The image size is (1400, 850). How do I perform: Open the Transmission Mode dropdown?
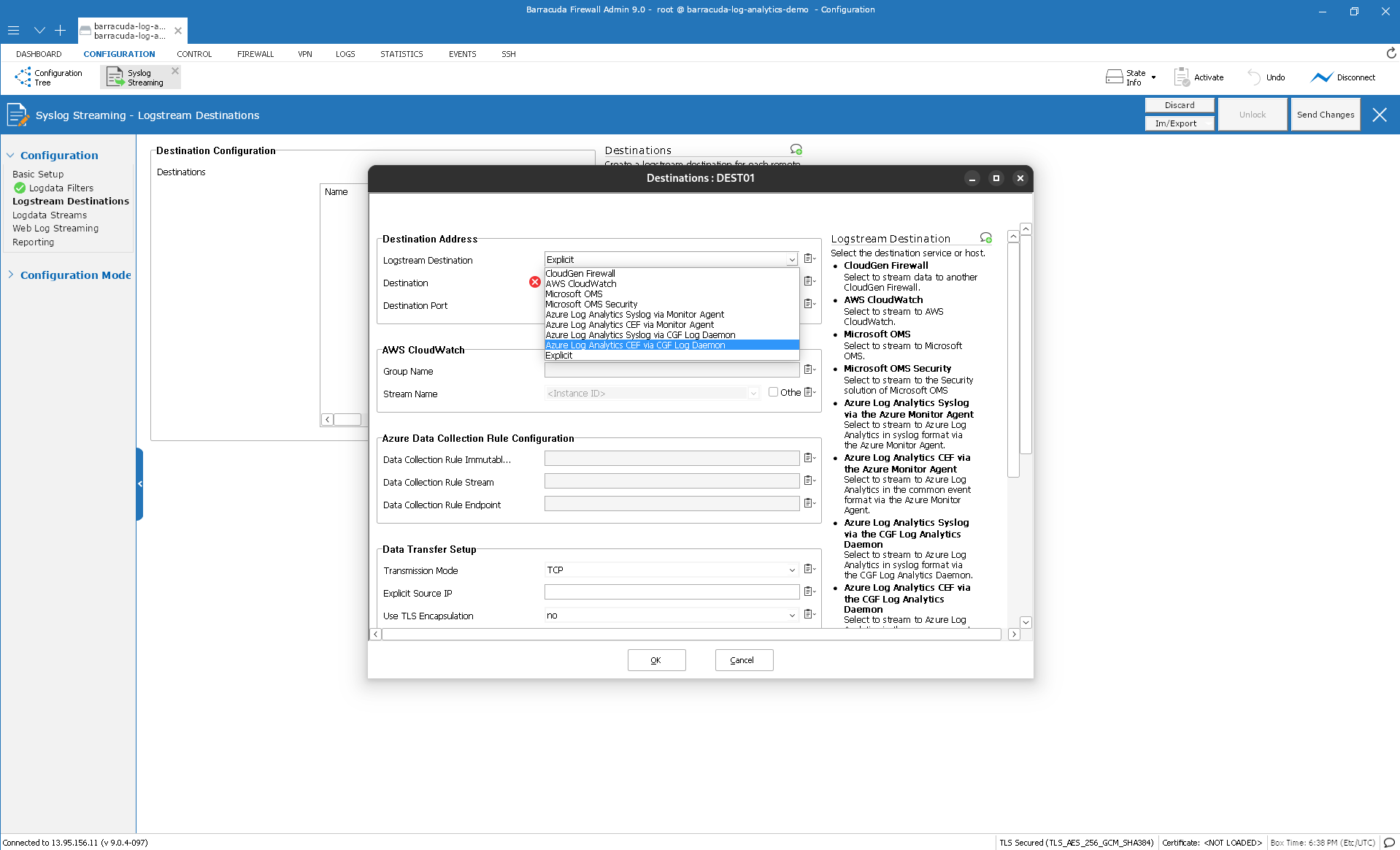[x=792, y=570]
